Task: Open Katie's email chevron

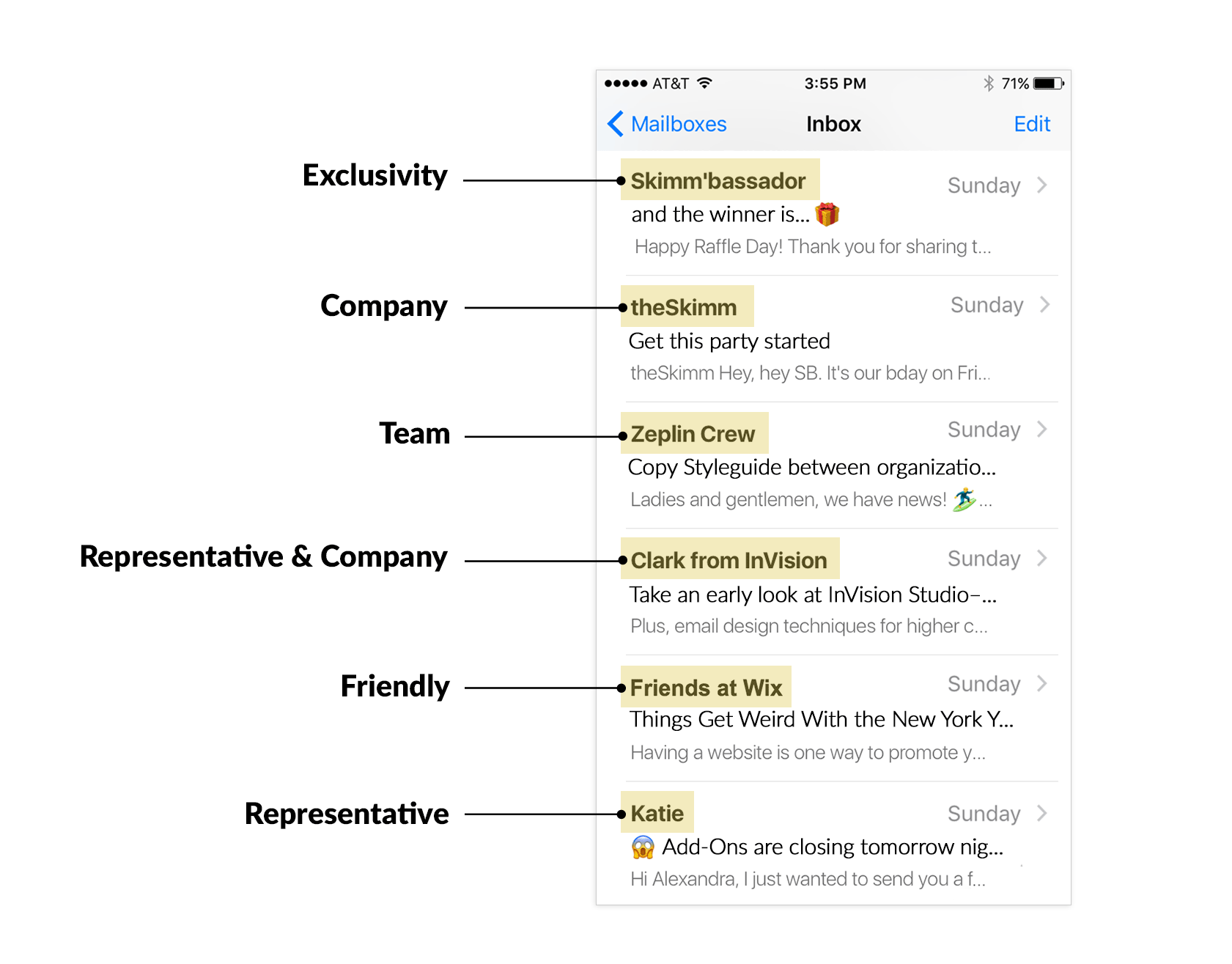Action: click(1042, 813)
